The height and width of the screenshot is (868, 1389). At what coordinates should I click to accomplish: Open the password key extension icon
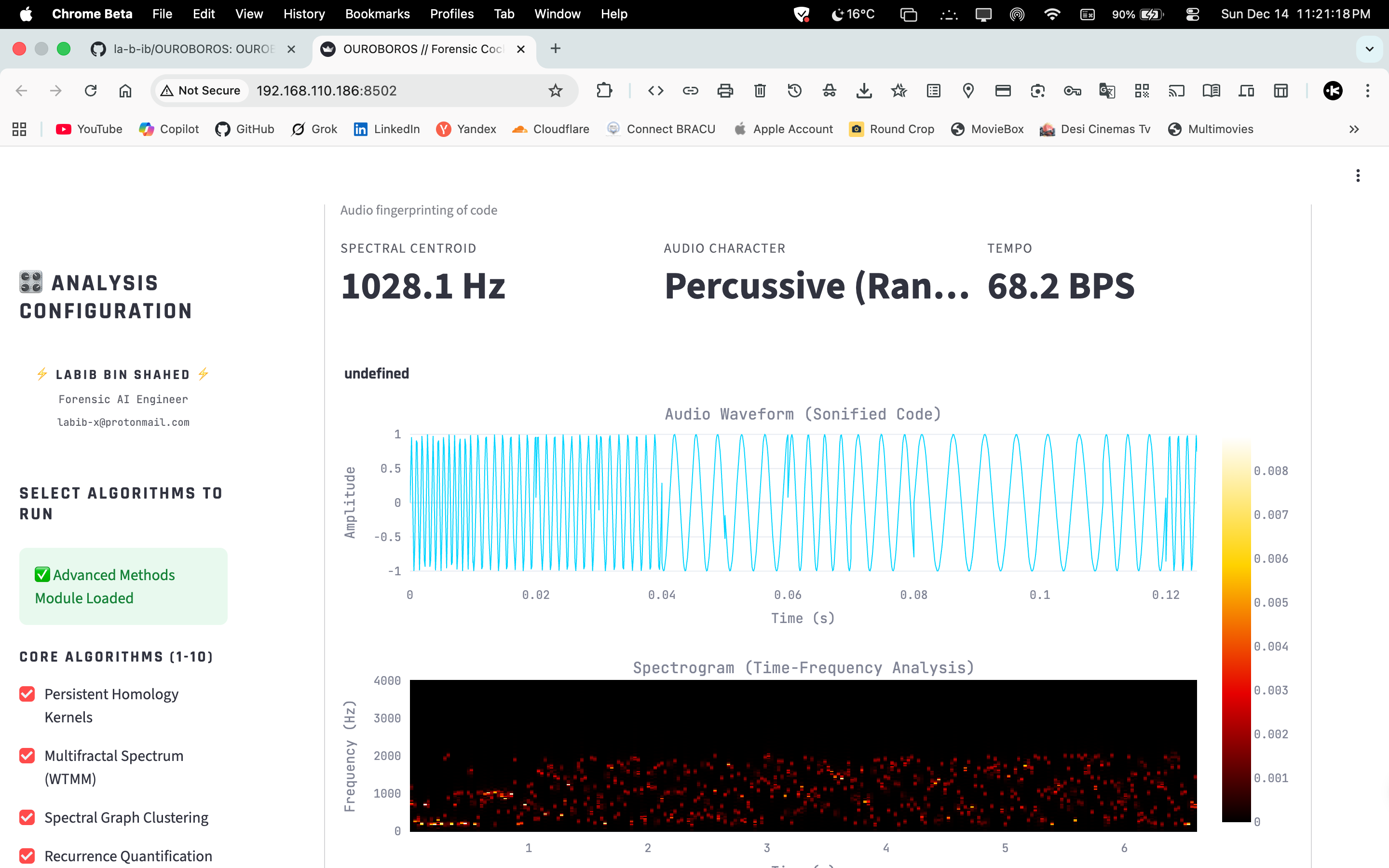tap(1072, 91)
